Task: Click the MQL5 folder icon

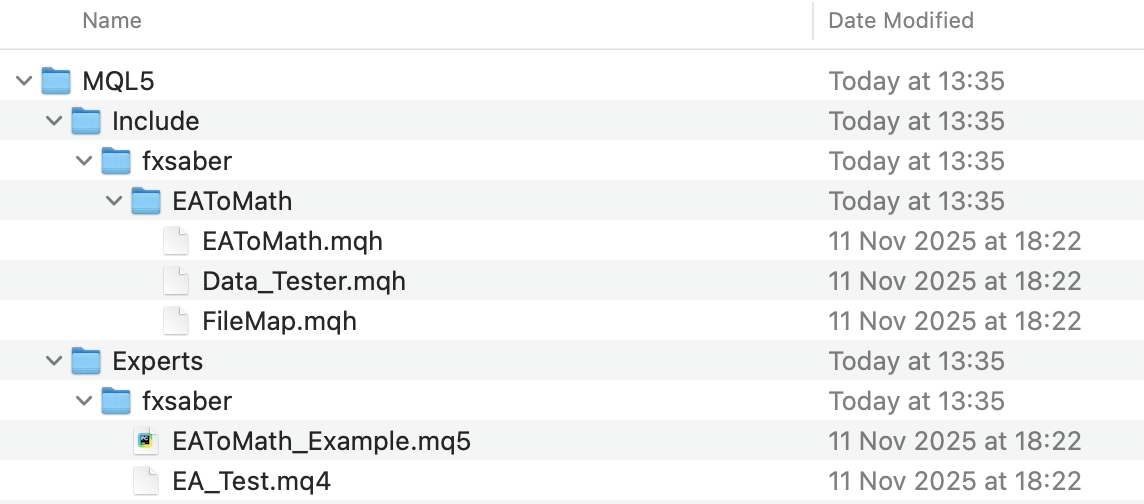Action: point(56,81)
